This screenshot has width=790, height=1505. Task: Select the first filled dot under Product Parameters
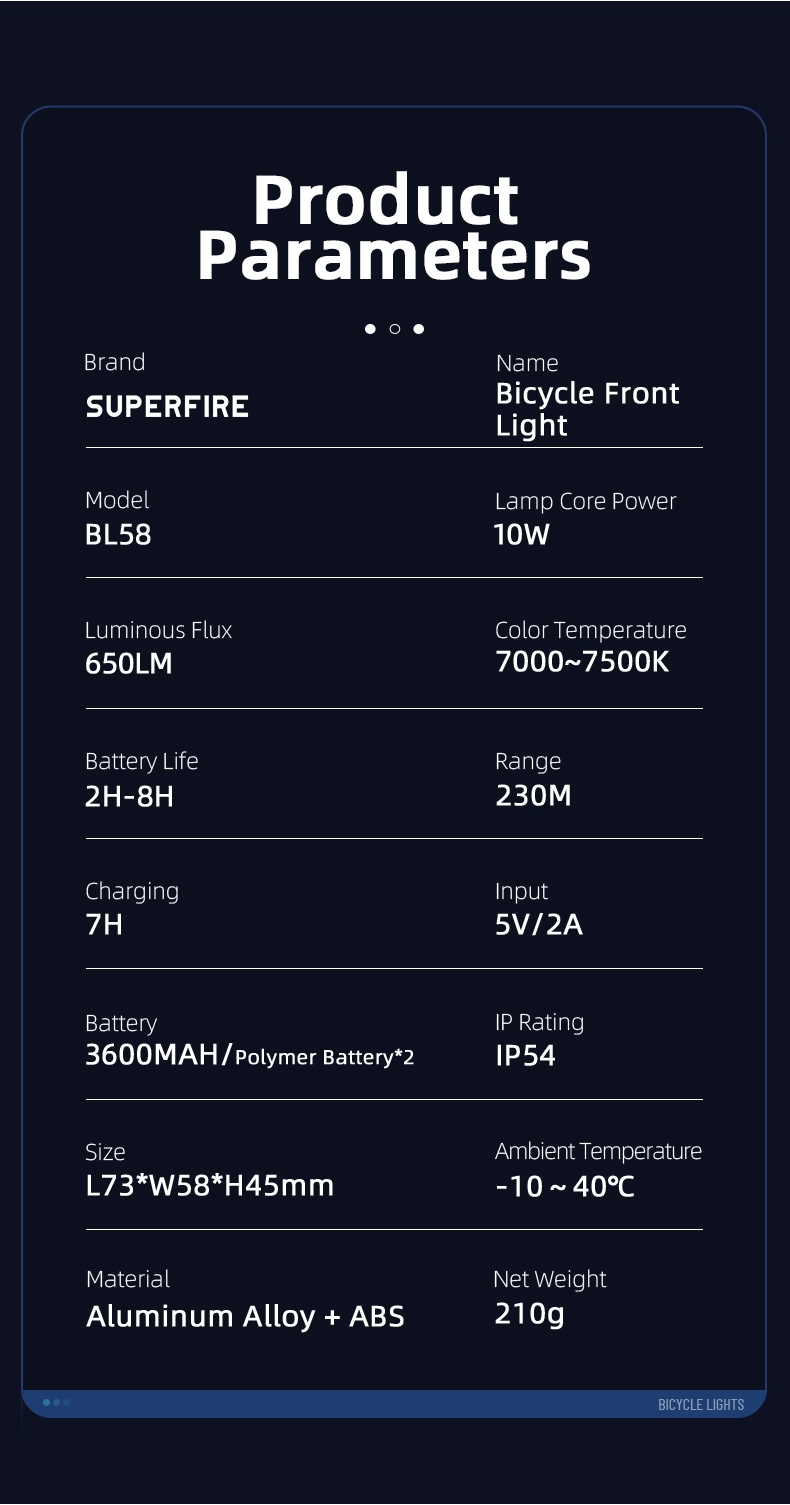click(371, 329)
